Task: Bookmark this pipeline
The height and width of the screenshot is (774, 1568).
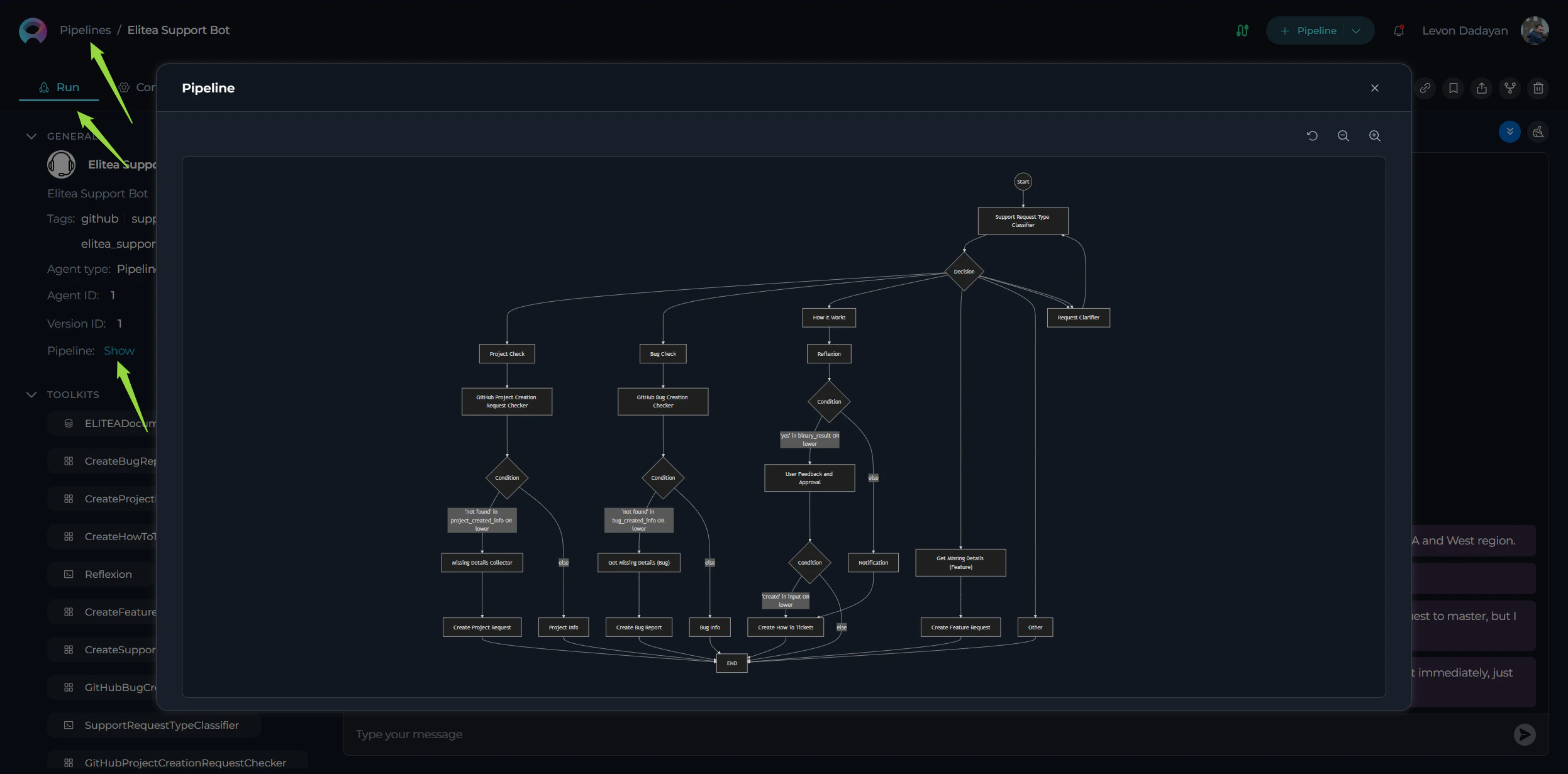Action: click(1453, 88)
